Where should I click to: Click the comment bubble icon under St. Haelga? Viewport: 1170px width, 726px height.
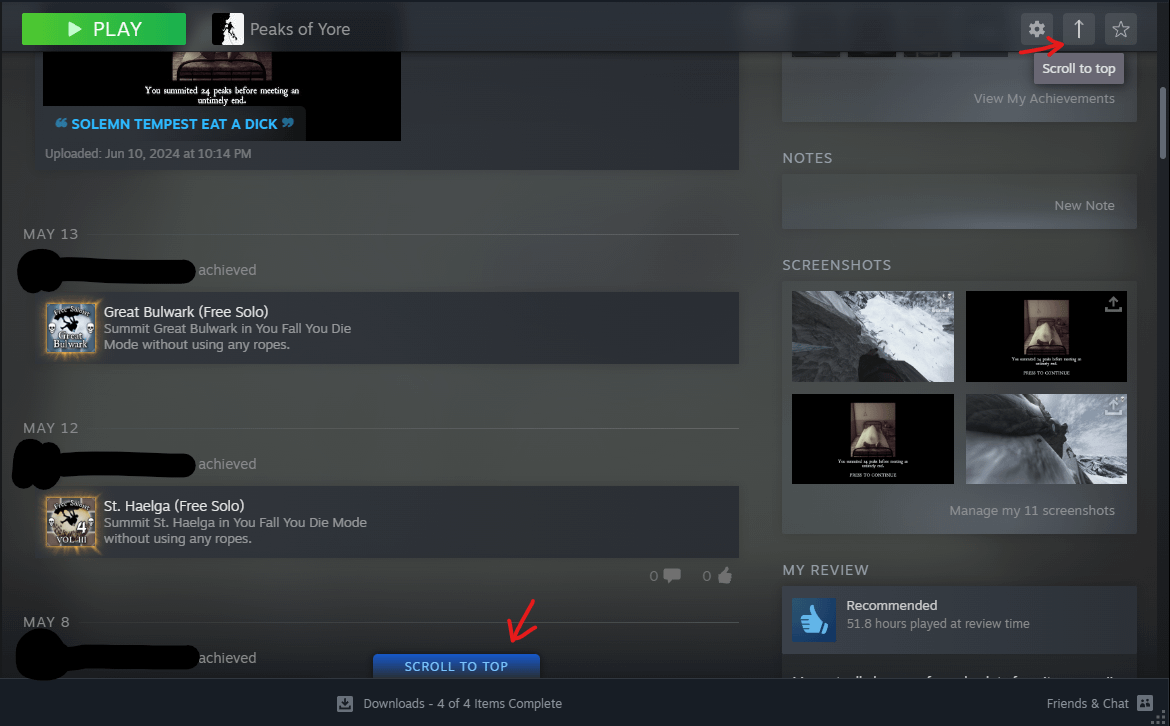672,575
